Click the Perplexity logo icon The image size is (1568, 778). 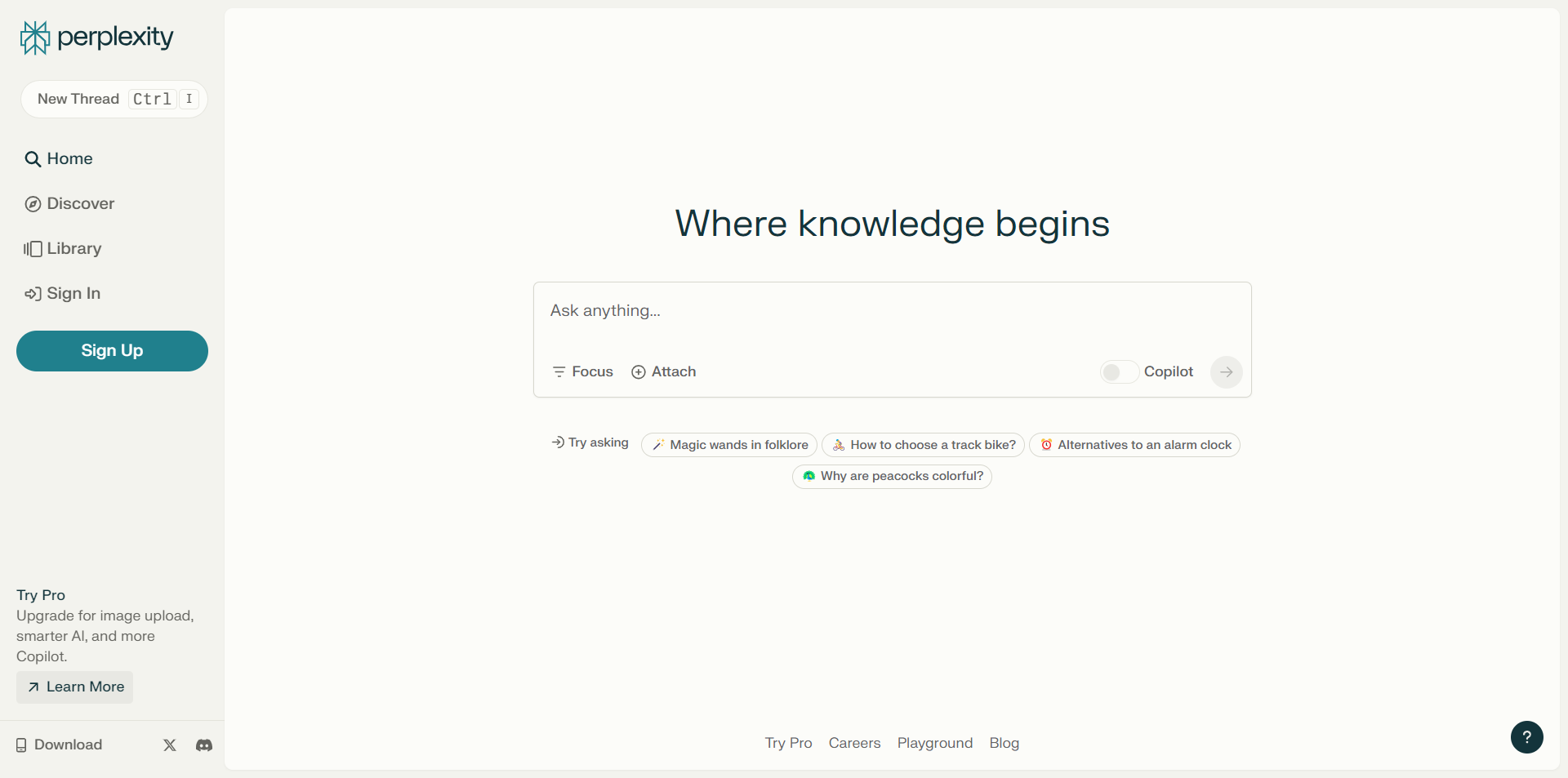pyautogui.click(x=35, y=38)
